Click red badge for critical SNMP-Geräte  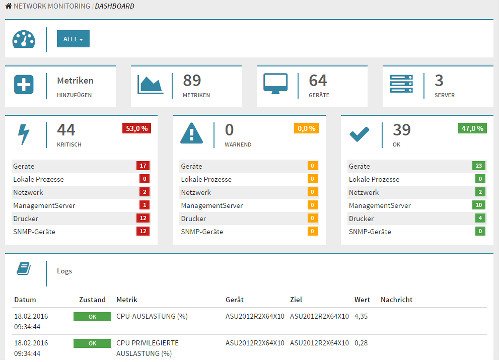pos(143,231)
